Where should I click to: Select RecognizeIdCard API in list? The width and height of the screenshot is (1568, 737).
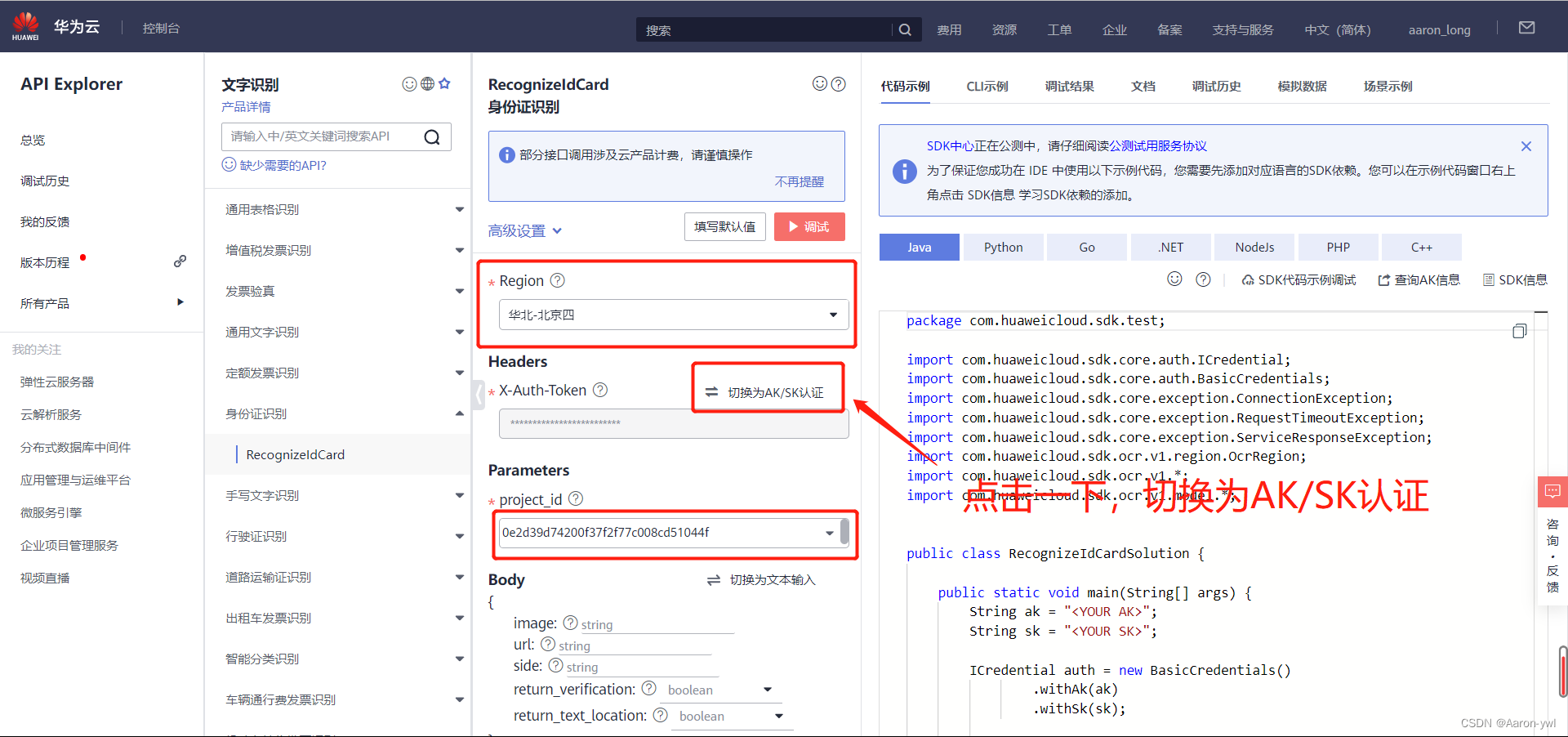click(x=295, y=454)
